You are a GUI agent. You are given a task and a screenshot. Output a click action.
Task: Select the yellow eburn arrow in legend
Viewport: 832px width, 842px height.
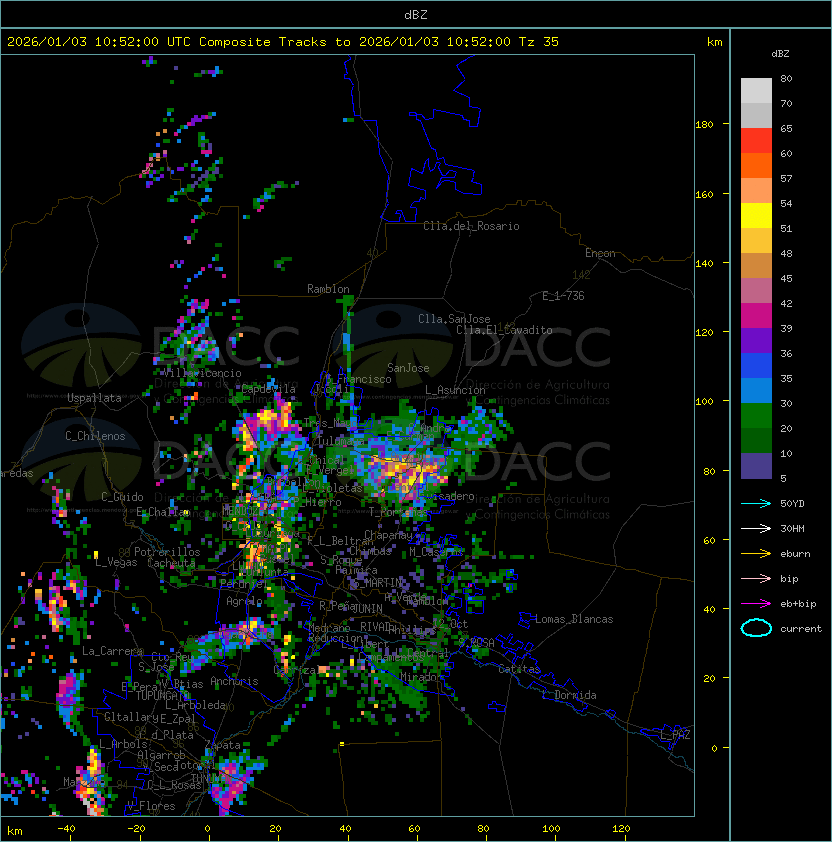(756, 554)
